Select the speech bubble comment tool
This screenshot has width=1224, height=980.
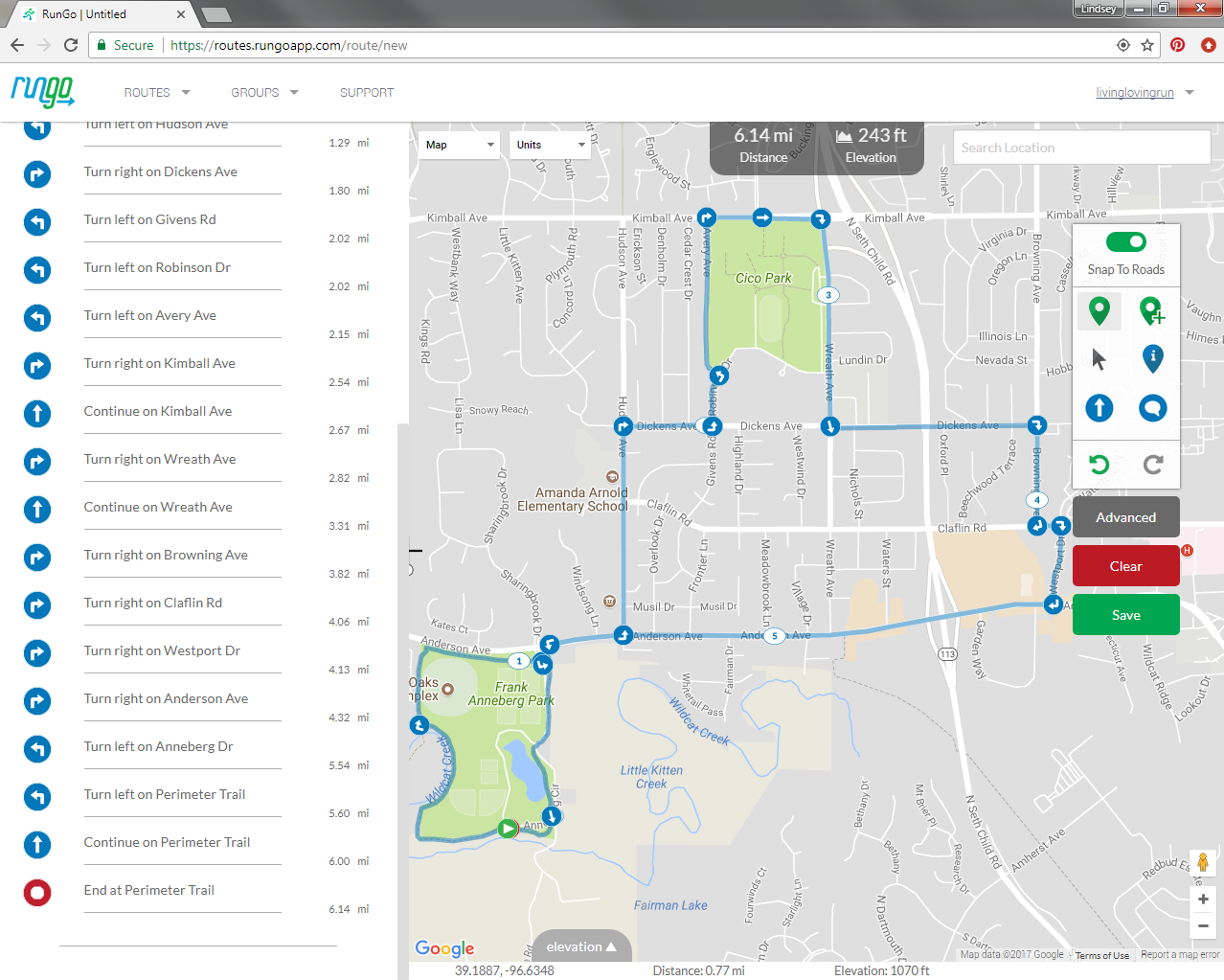tap(1152, 408)
